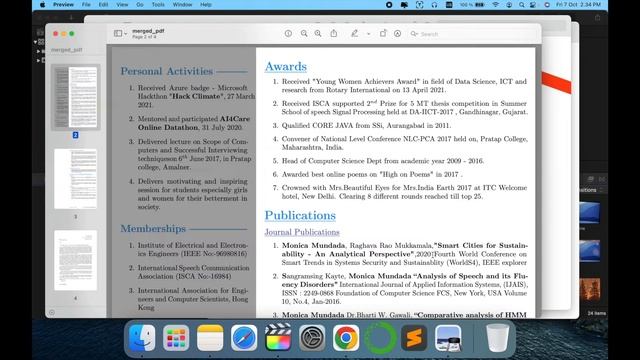Launch Safari from the Dock
This screenshot has height=360, width=640.
coord(244,338)
